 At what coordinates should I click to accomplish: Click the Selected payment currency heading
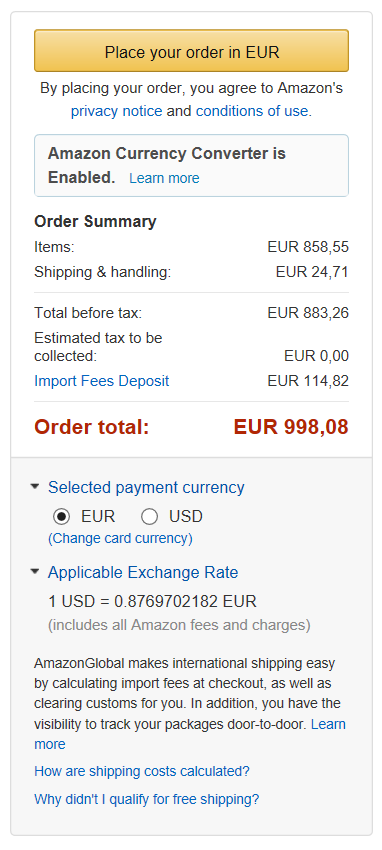click(x=146, y=487)
